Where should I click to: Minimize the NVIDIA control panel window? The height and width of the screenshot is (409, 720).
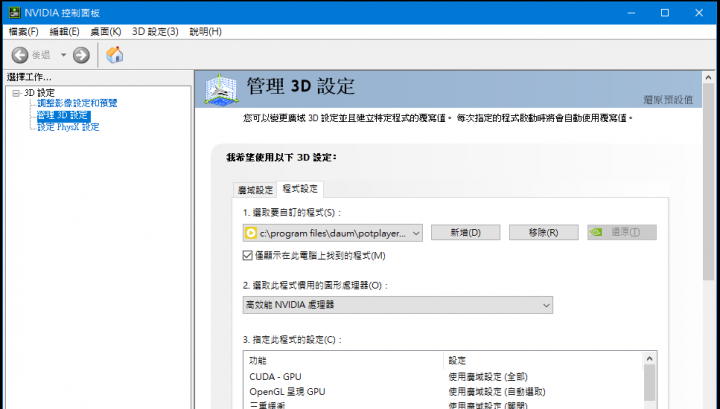pyautogui.click(x=631, y=12)
